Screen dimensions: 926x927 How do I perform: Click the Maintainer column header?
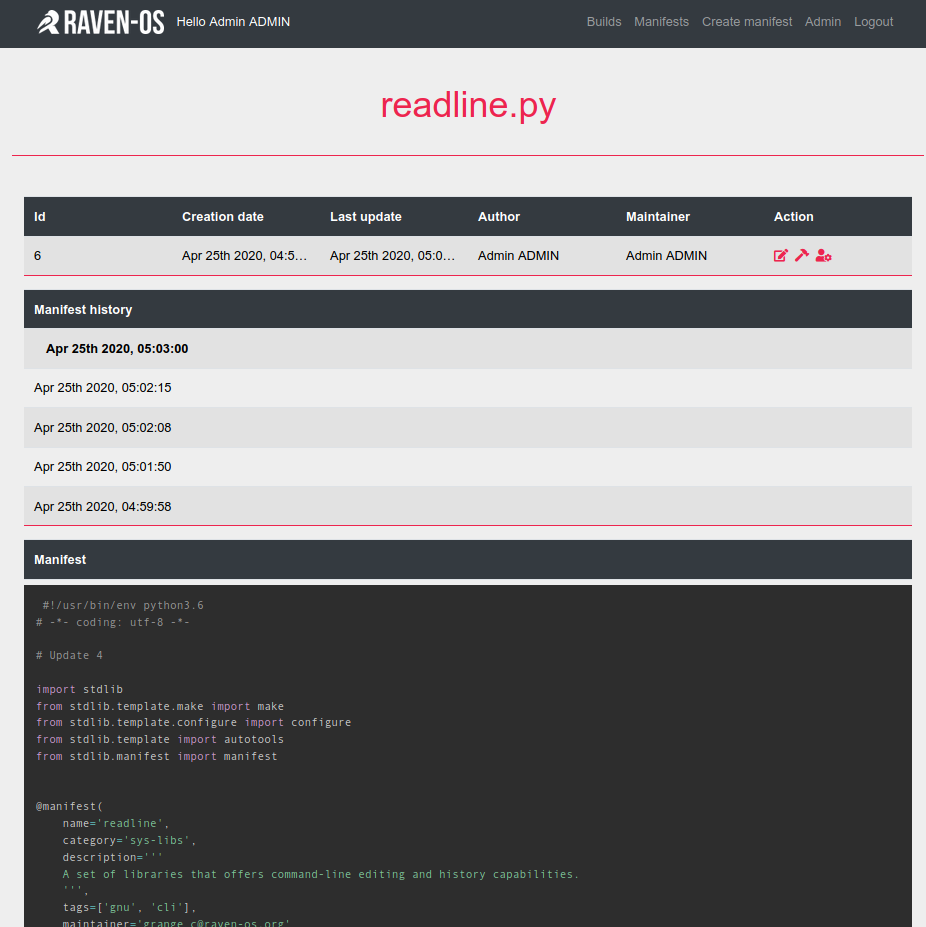tap(658, 217)
